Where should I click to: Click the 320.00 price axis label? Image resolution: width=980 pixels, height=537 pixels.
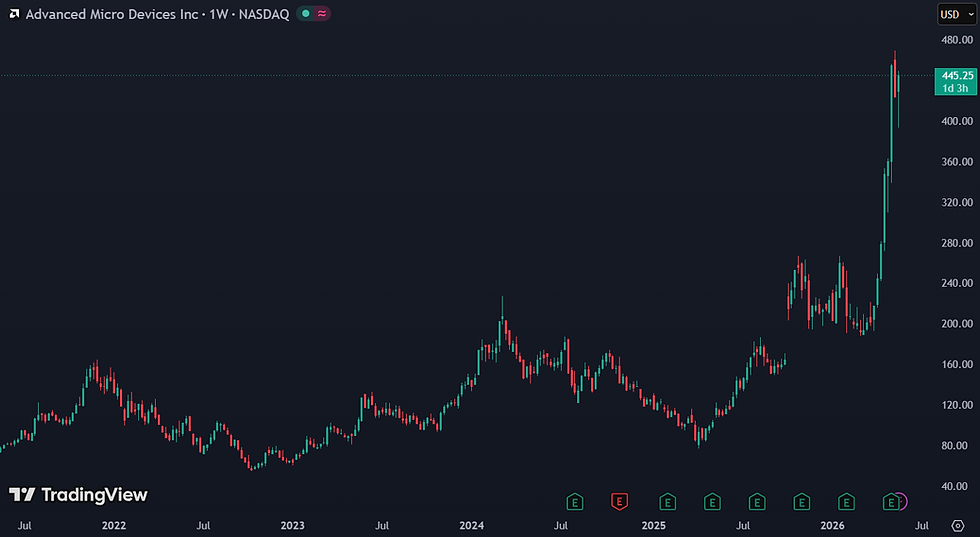pyautogui.click(x=957, y=203)
